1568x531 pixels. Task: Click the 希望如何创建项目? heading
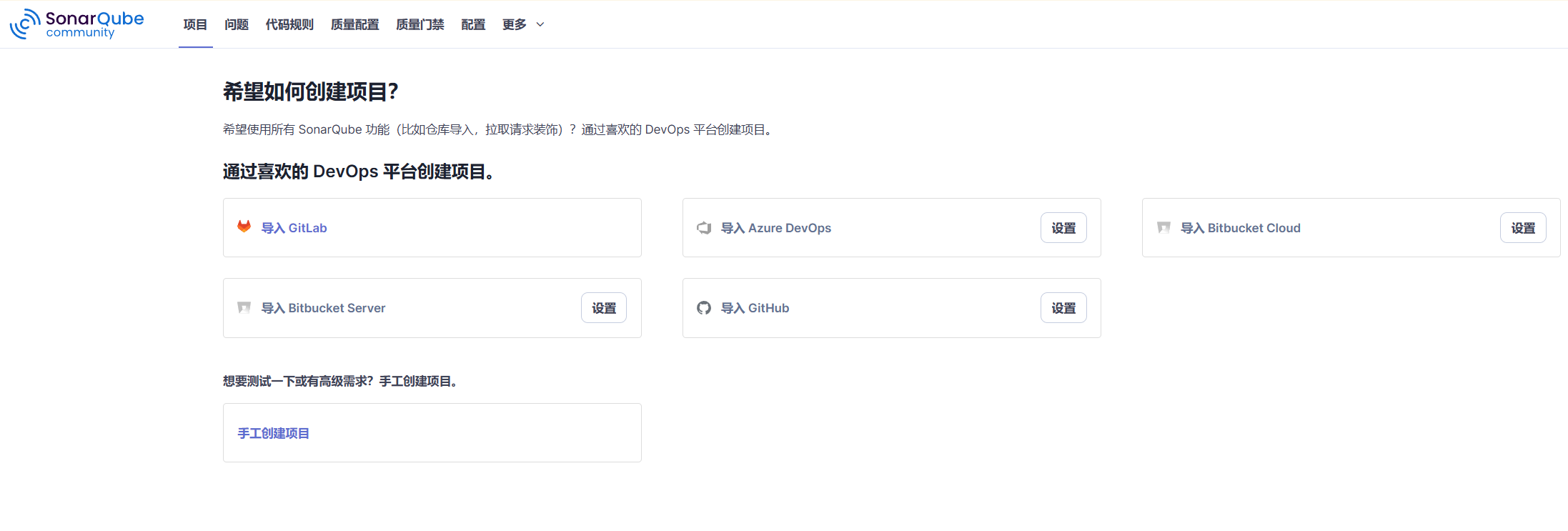310,91
